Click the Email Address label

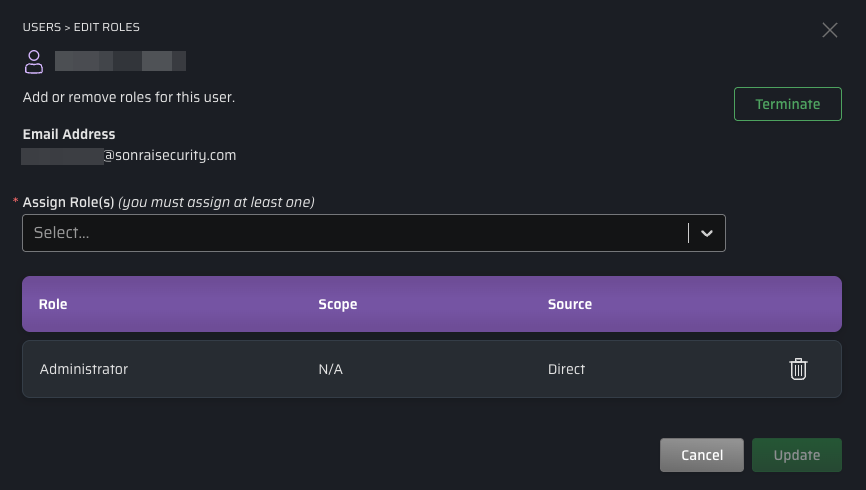(x=69, y=134)
